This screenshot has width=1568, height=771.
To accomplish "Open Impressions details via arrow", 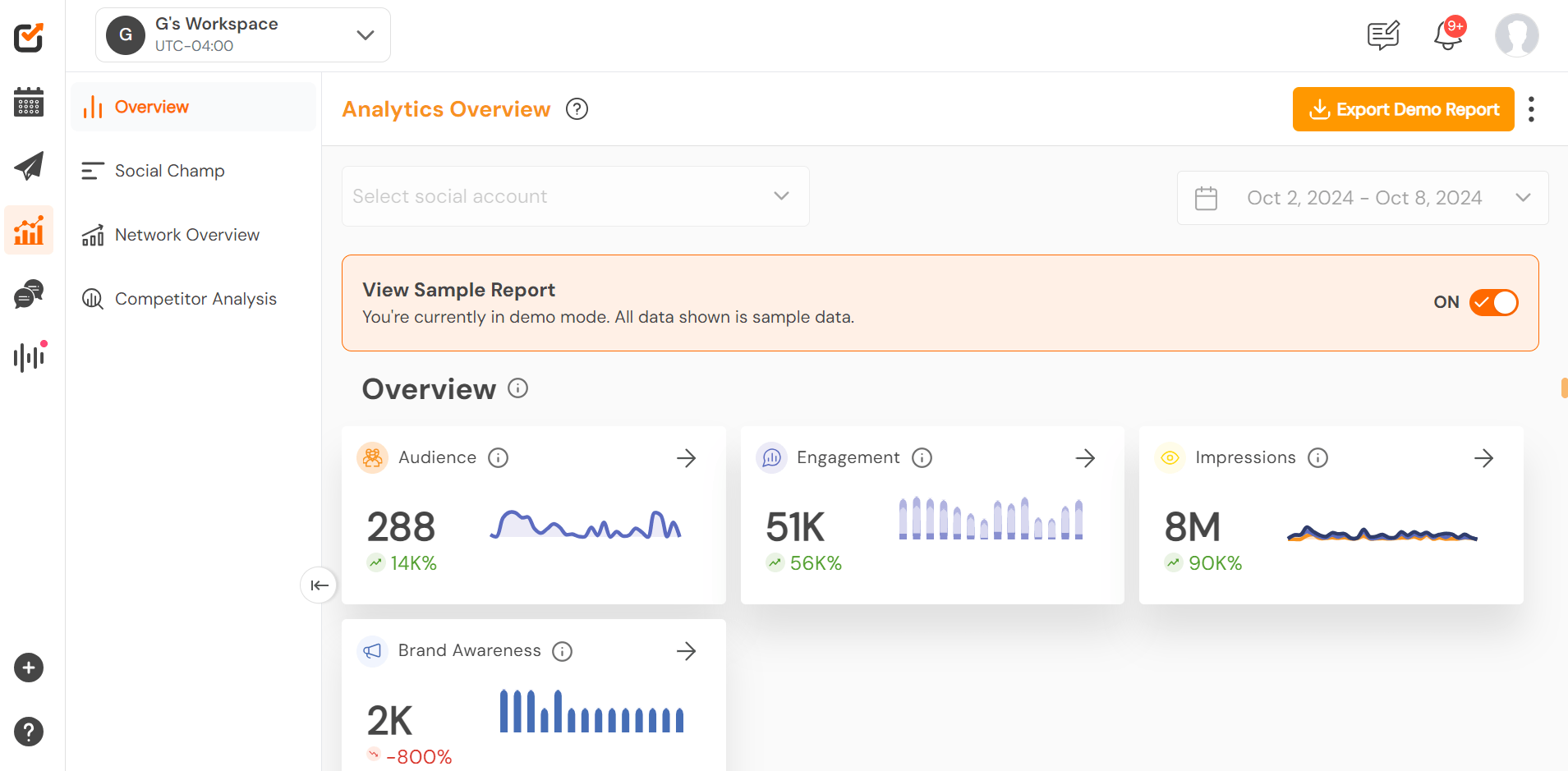I will click(x=1483, y=458).
